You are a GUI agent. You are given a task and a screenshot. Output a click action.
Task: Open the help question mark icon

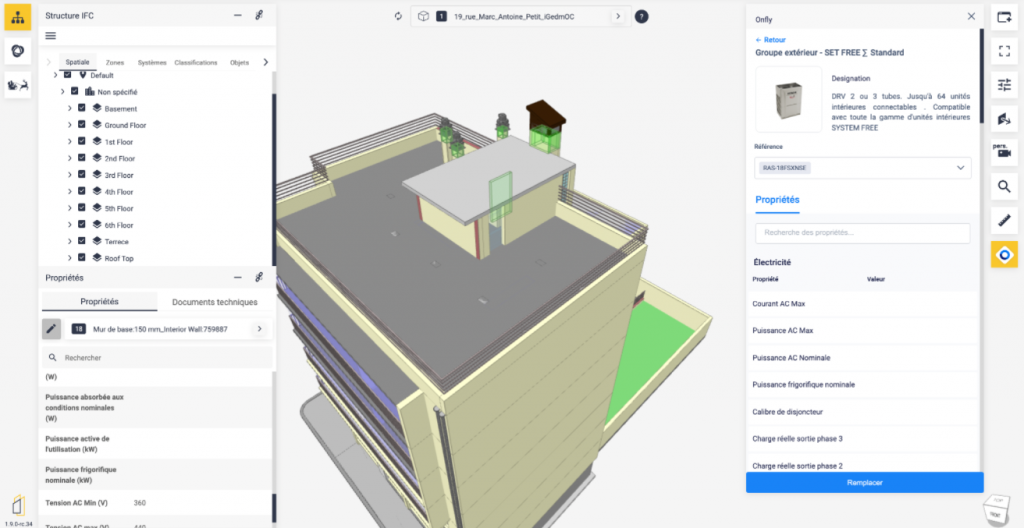click(x=641, y=17)
